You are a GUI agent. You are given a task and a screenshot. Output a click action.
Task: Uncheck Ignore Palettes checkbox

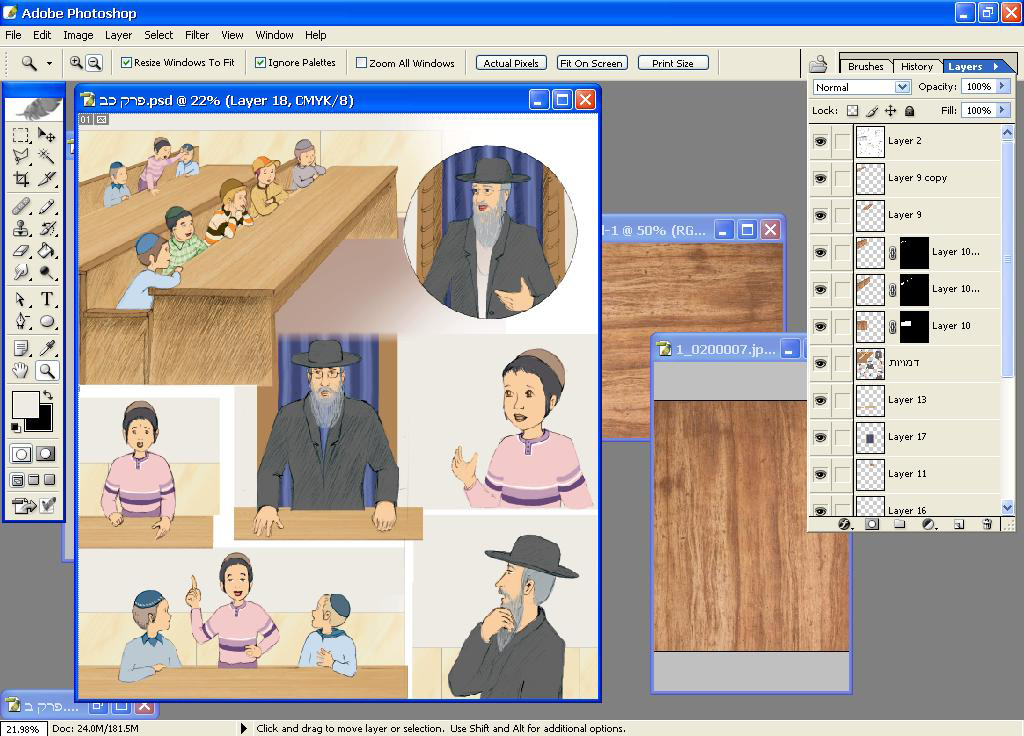(x=261, y=63)
